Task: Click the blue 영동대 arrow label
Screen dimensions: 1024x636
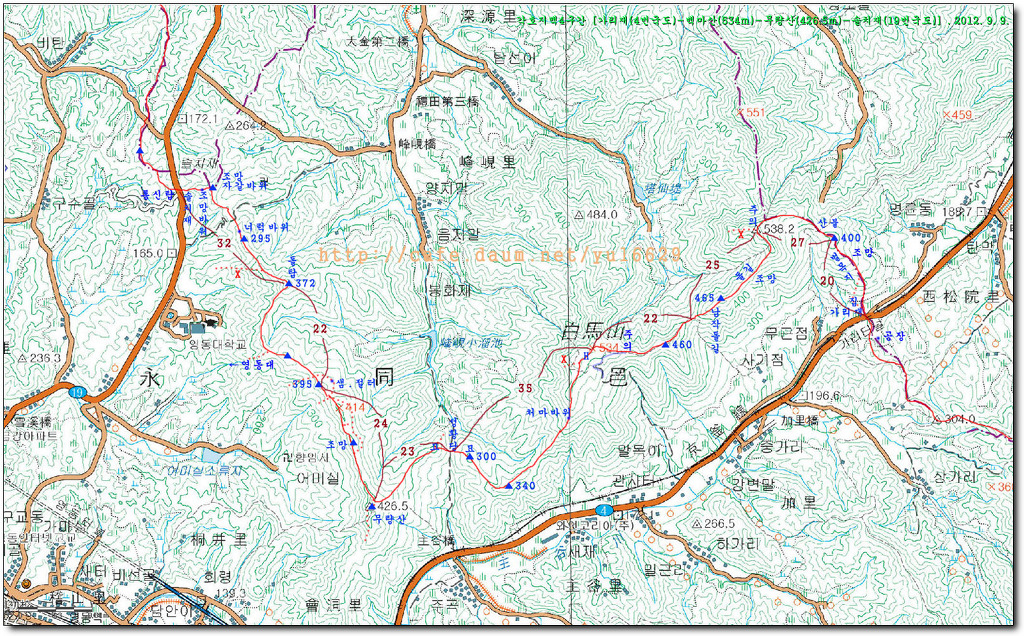Action: coord(252,364)
